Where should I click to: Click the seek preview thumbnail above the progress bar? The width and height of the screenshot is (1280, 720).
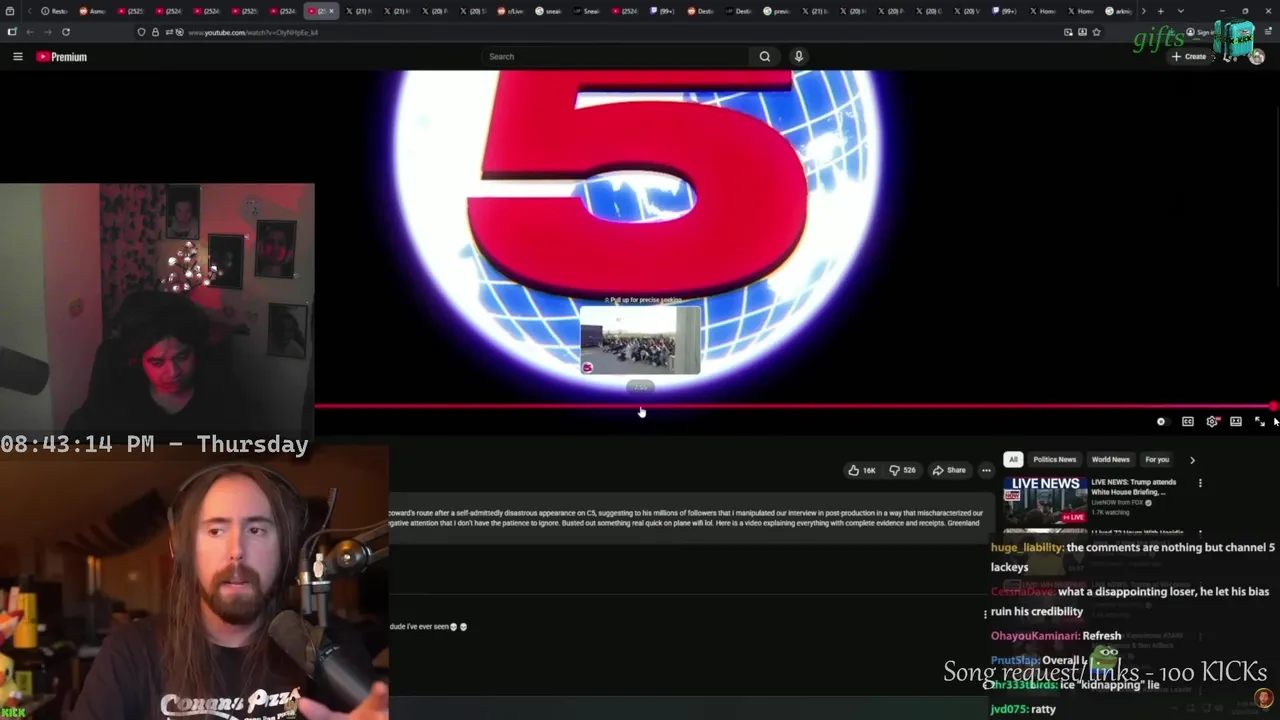[640, 340]
